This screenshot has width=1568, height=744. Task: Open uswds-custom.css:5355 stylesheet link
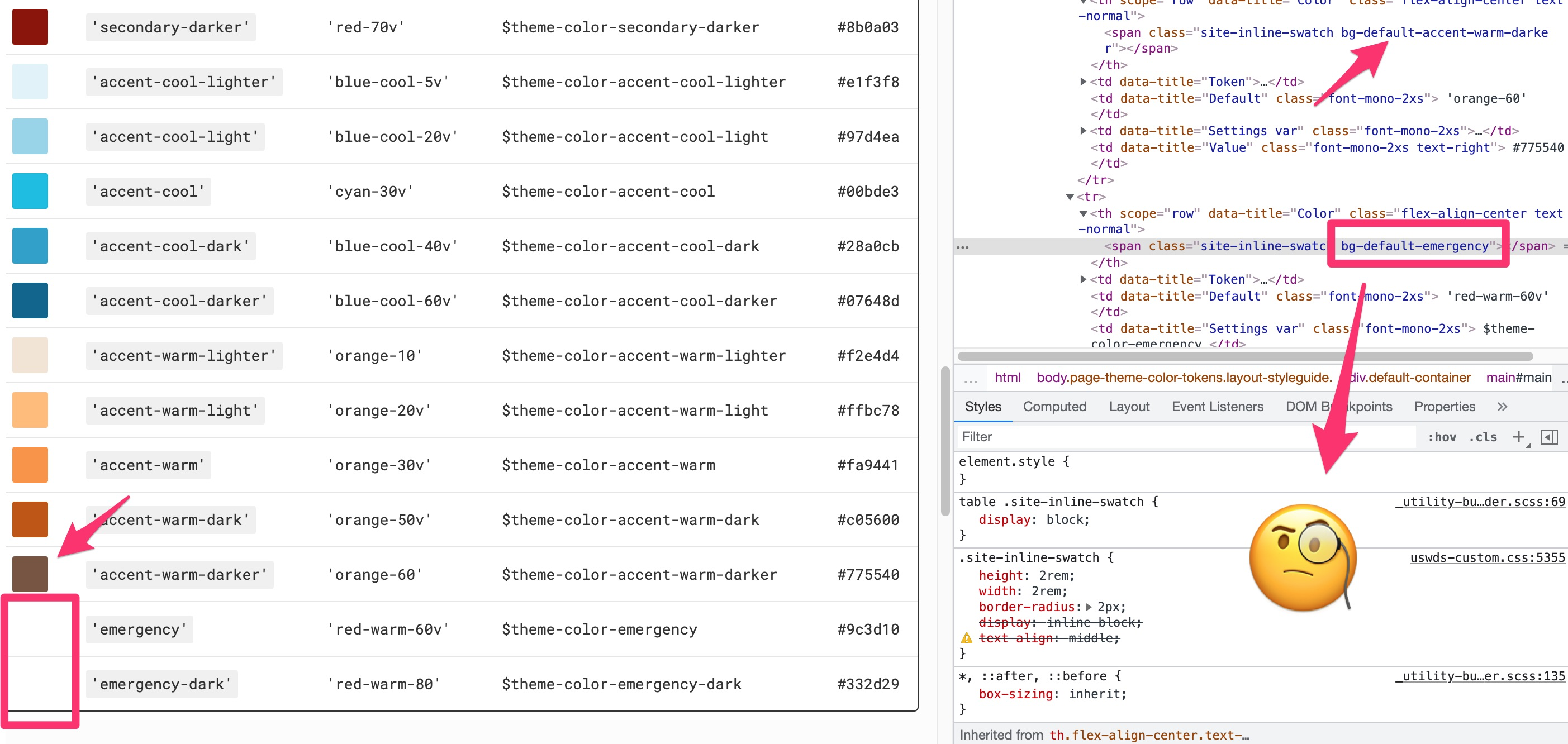(1487, 557)
